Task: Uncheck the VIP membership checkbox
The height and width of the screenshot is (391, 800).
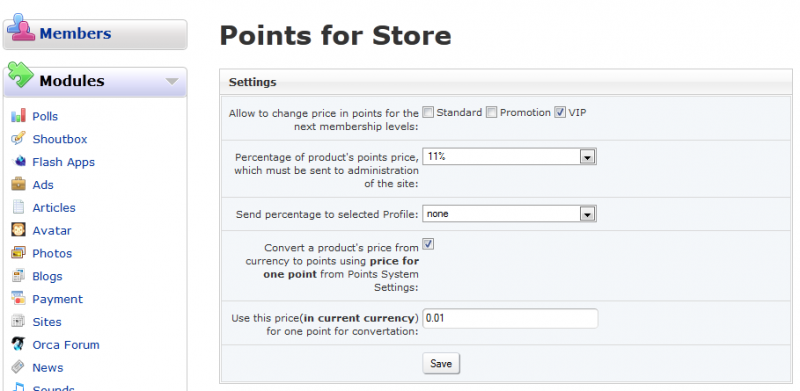Action: [x=560, y=112]
